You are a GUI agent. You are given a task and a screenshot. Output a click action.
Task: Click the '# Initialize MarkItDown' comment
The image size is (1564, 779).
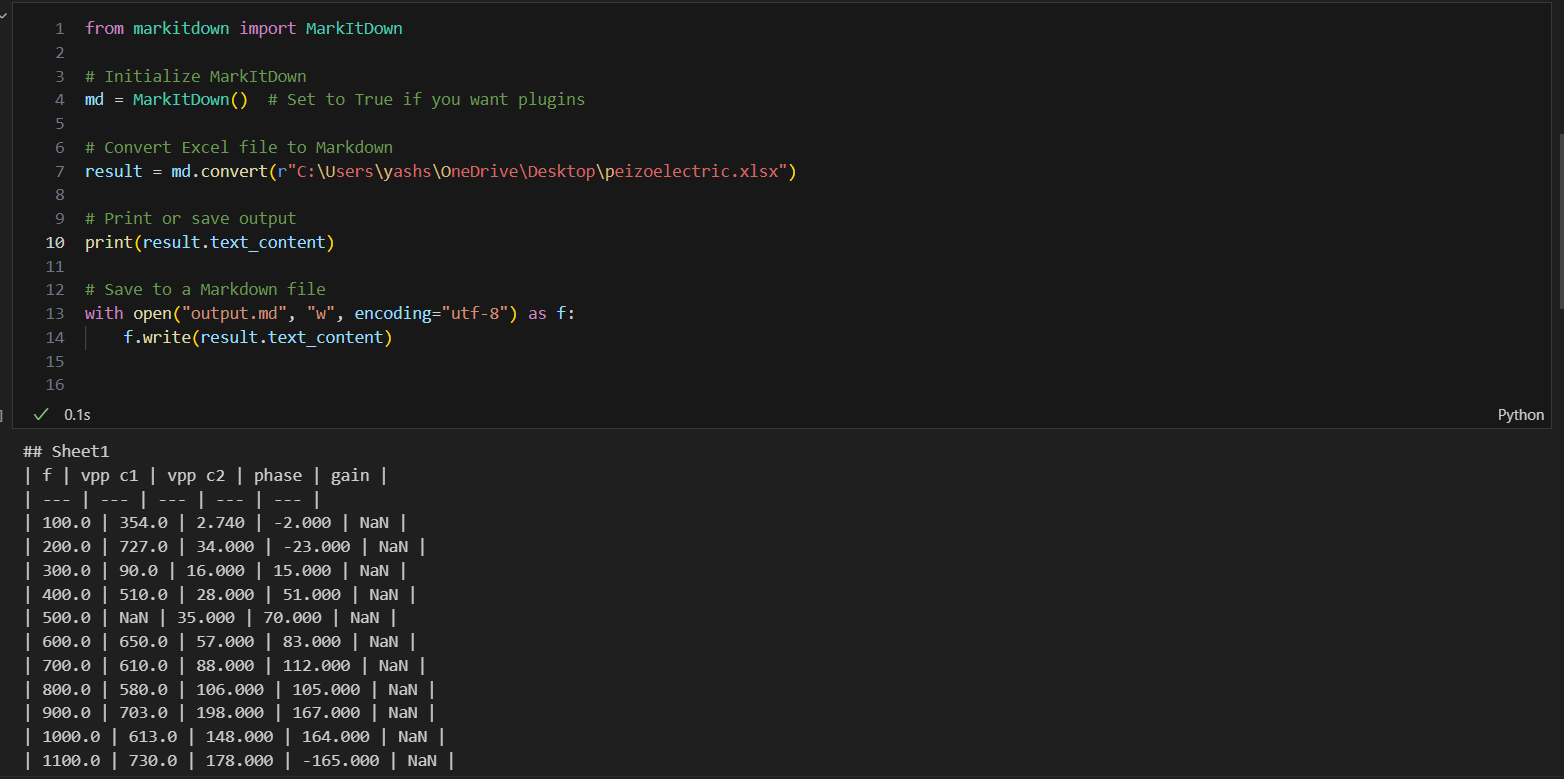point(196,76)
